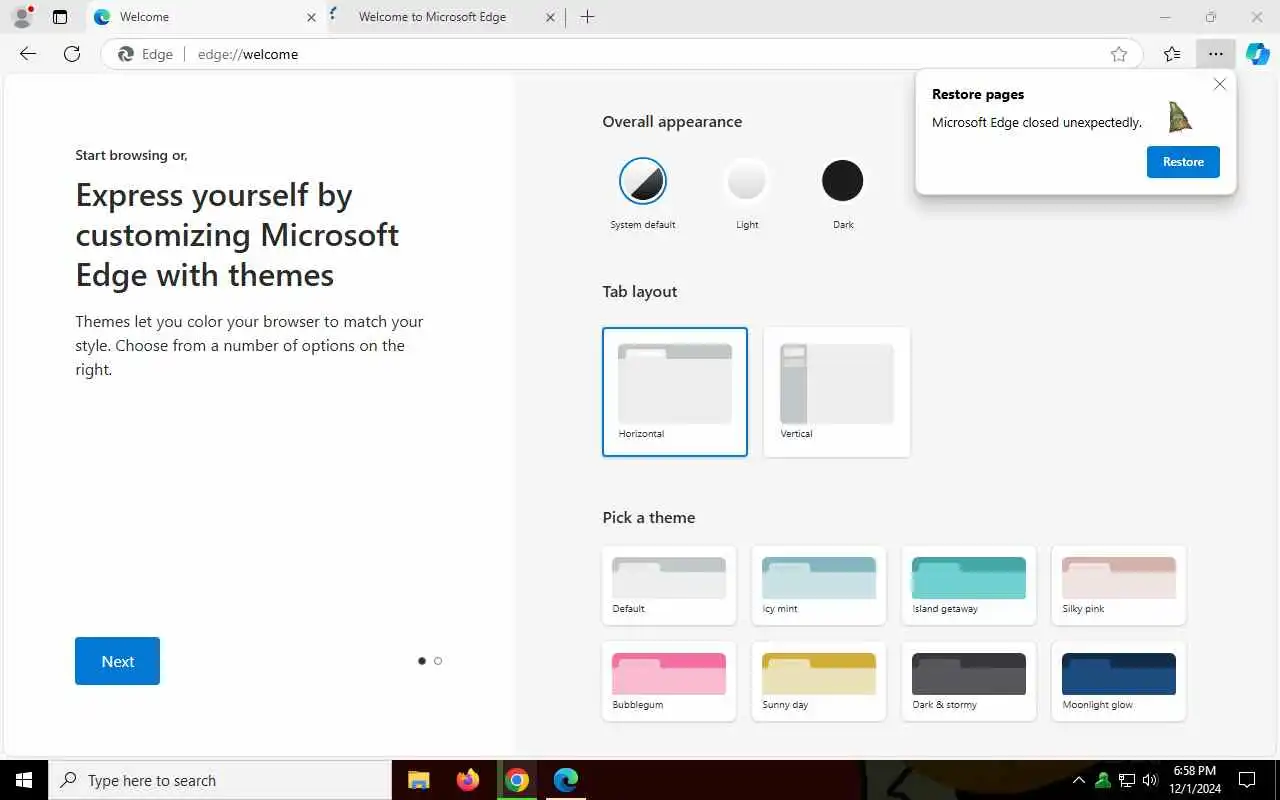
Task: Switch to the Welcome tab
Action: [x=205, y=17]
